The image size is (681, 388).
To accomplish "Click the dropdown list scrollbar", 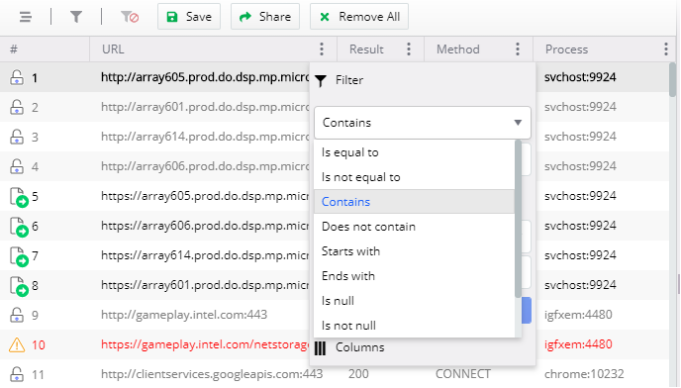I will (x=518, y=219).
